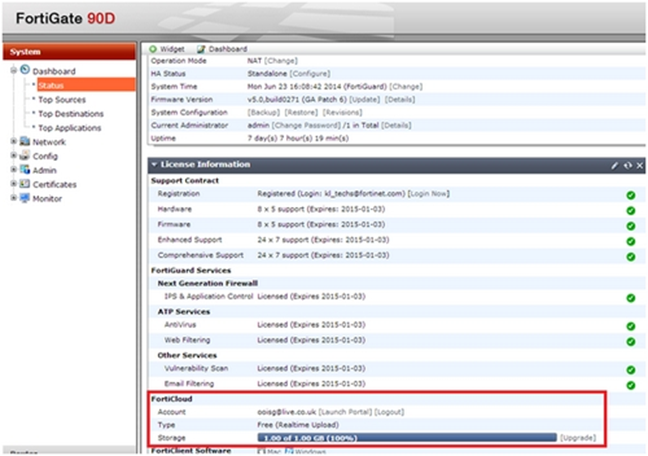Click the Config tree icon
648x456 pixels.
tap(25, 155)
